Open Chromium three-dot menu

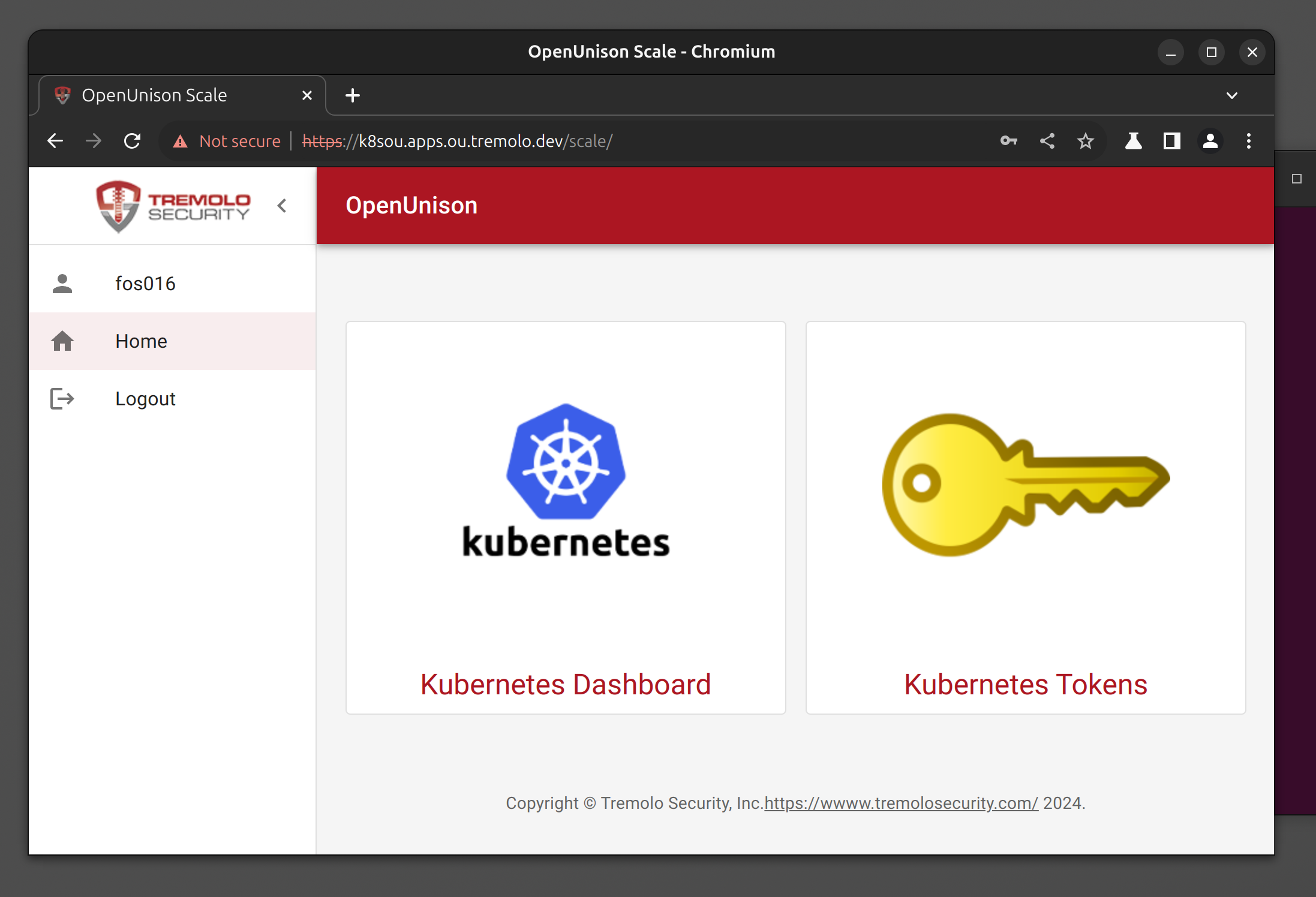click(1249, 142)
